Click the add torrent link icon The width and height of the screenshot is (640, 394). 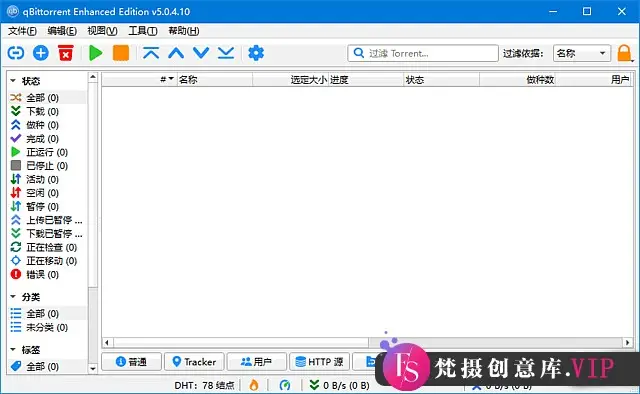pos(16,53)
